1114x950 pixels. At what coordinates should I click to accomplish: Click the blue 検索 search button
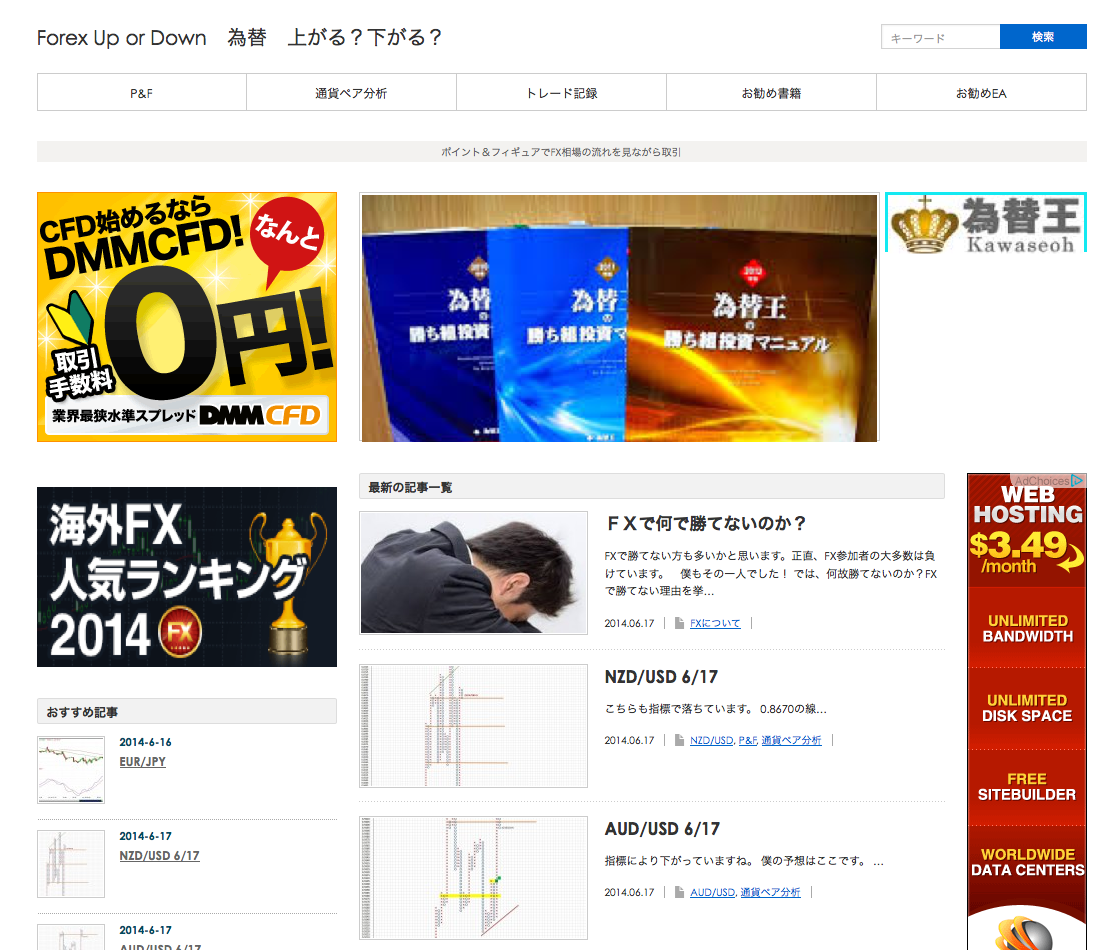tap(1043, 37)
